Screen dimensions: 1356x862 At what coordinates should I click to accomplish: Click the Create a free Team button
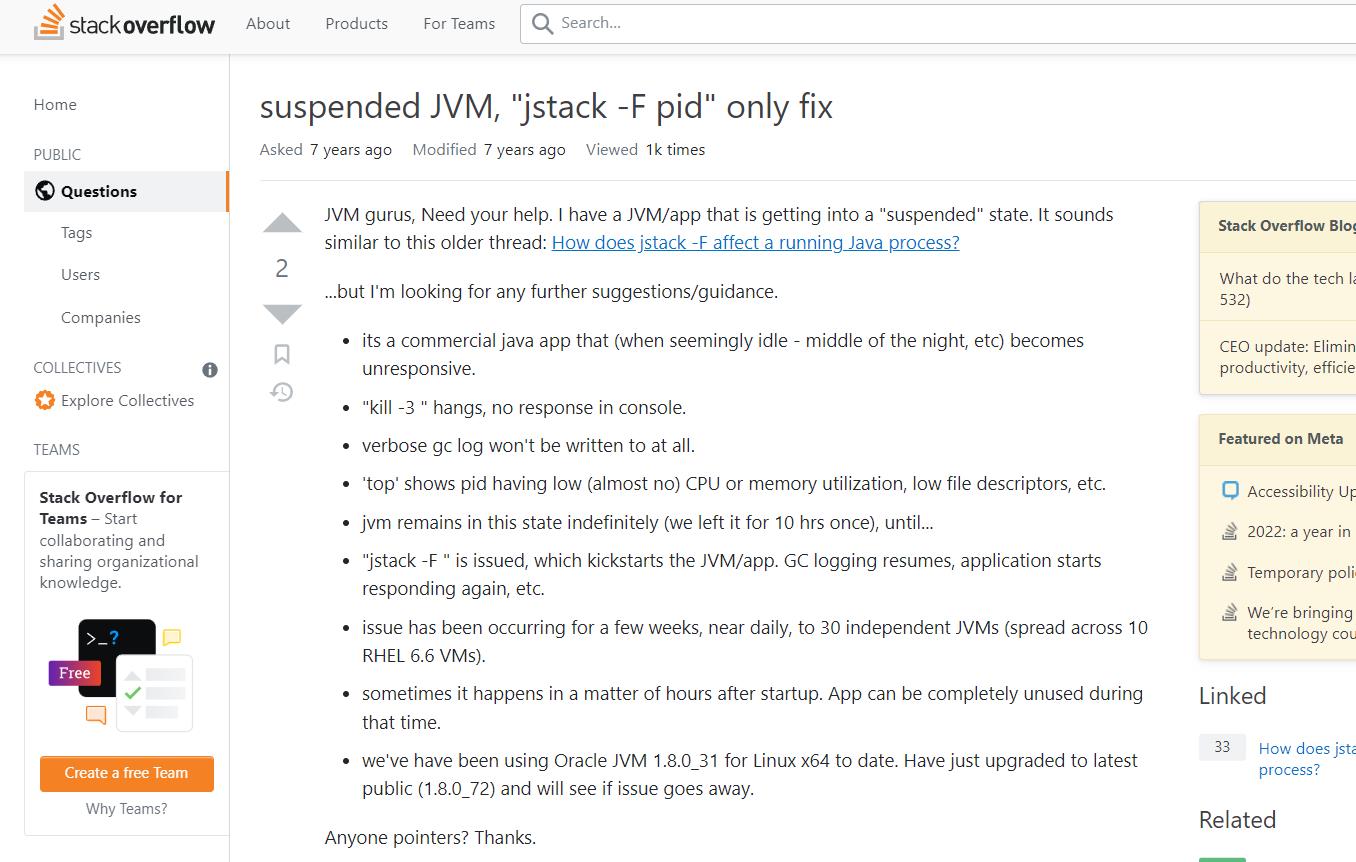127,773
